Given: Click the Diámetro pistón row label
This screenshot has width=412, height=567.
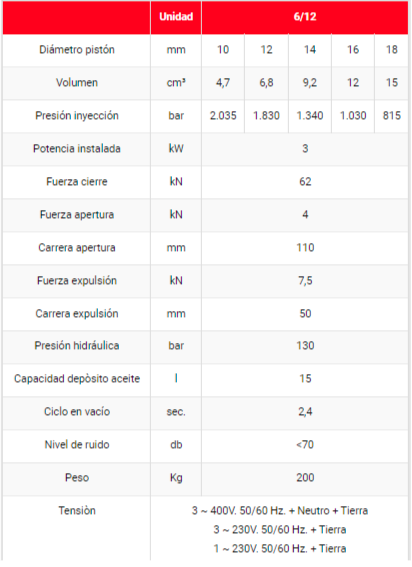Looking at the screenshot, I should click(x=77, y=50).
